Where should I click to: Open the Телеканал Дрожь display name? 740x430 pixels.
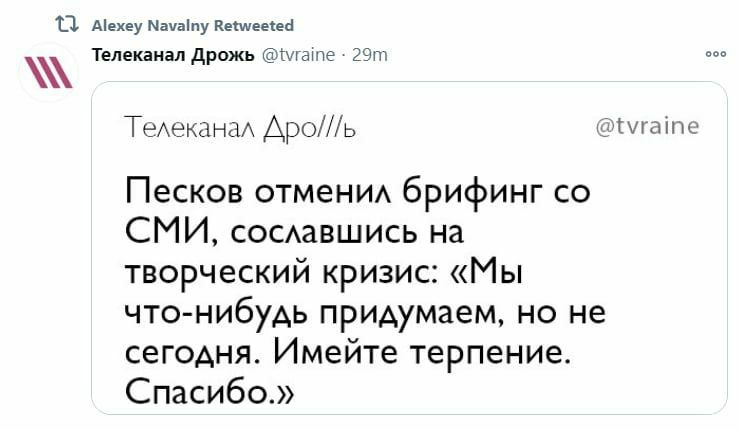click(171, 56)
